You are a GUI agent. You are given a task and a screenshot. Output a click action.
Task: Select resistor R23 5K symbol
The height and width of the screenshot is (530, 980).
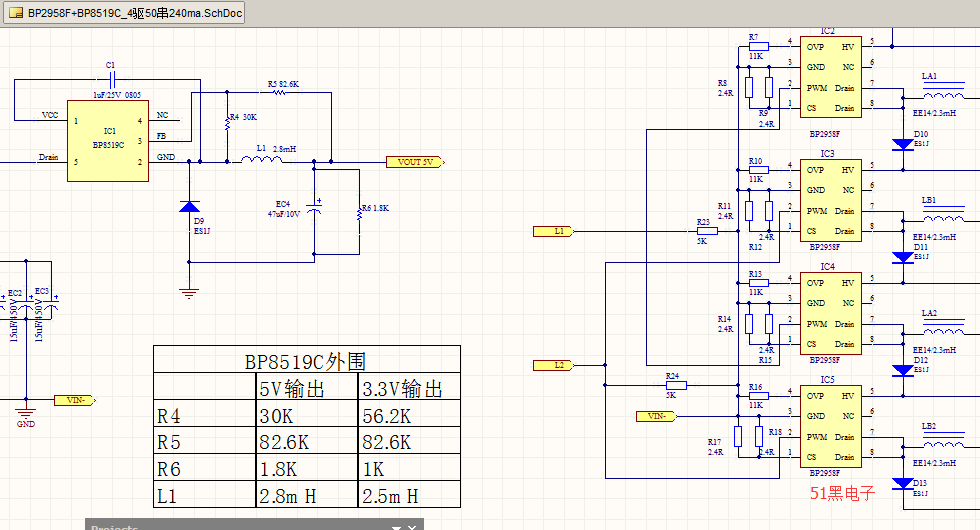click(x=707, y=231)
